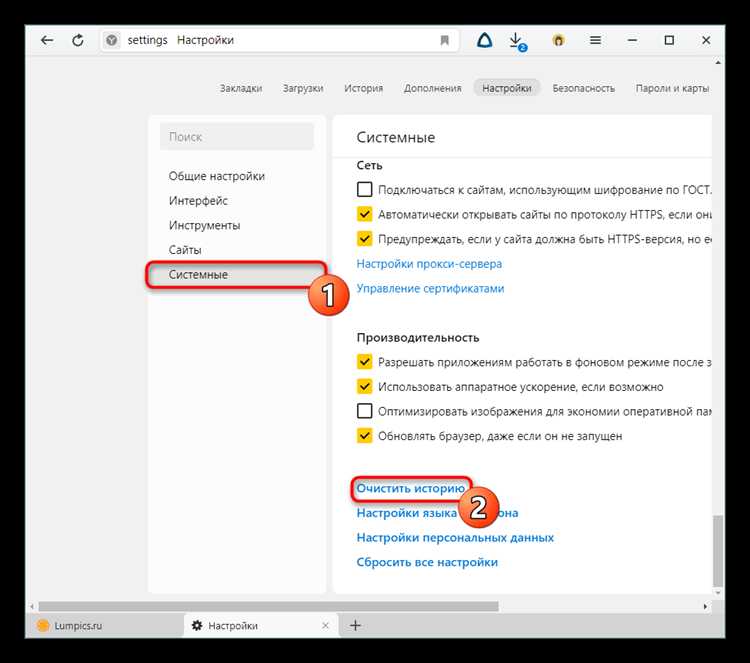Image resolution: width=750 pixels, height=663 pixels.
Task: Click the Lumpics.ru tab favicon
Action: coord(43,625)
